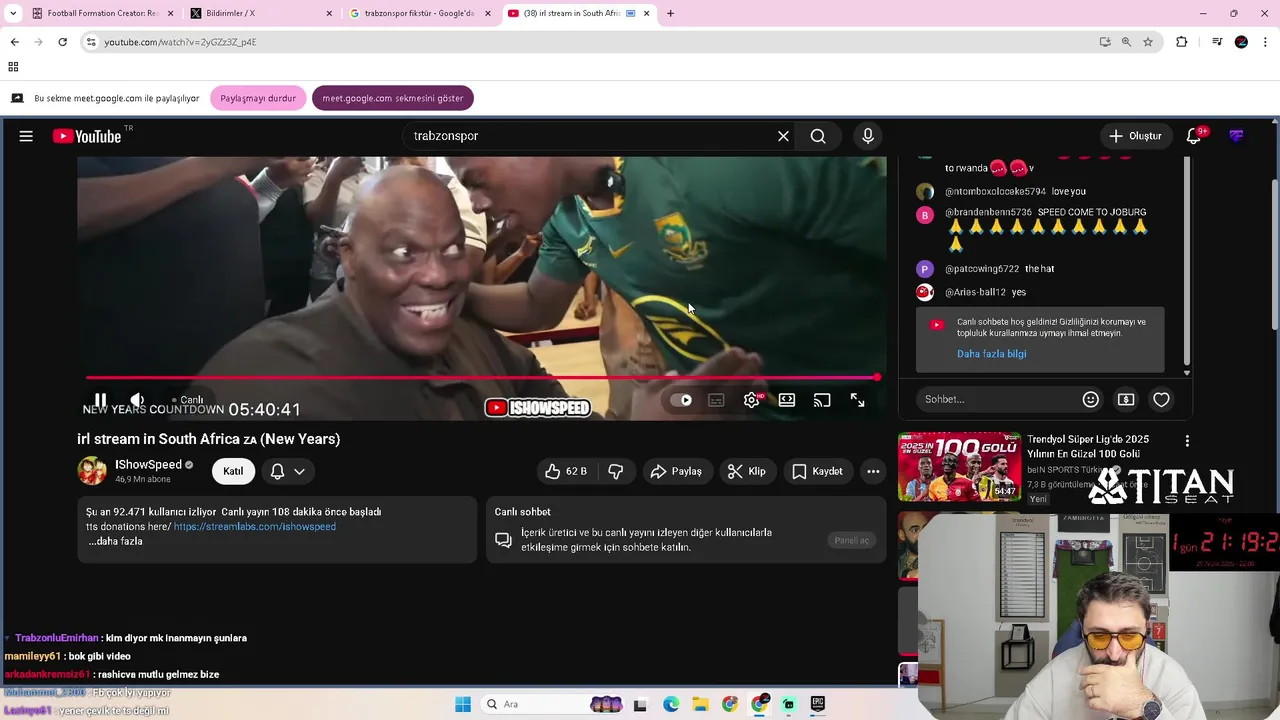Screen dimensions: 1280x720
Task: Cast the video to a TV
Action: (822, 400)
